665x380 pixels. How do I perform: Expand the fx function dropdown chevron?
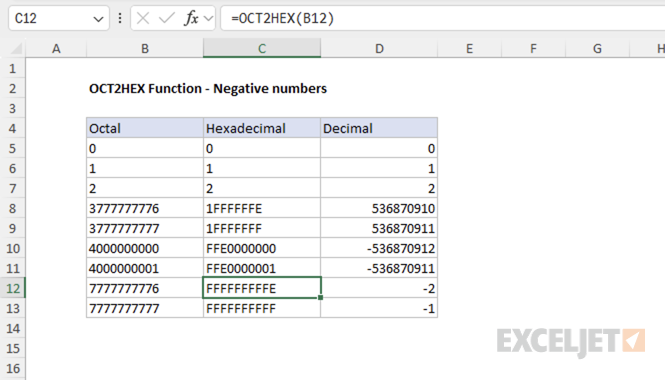click(208, 19)
